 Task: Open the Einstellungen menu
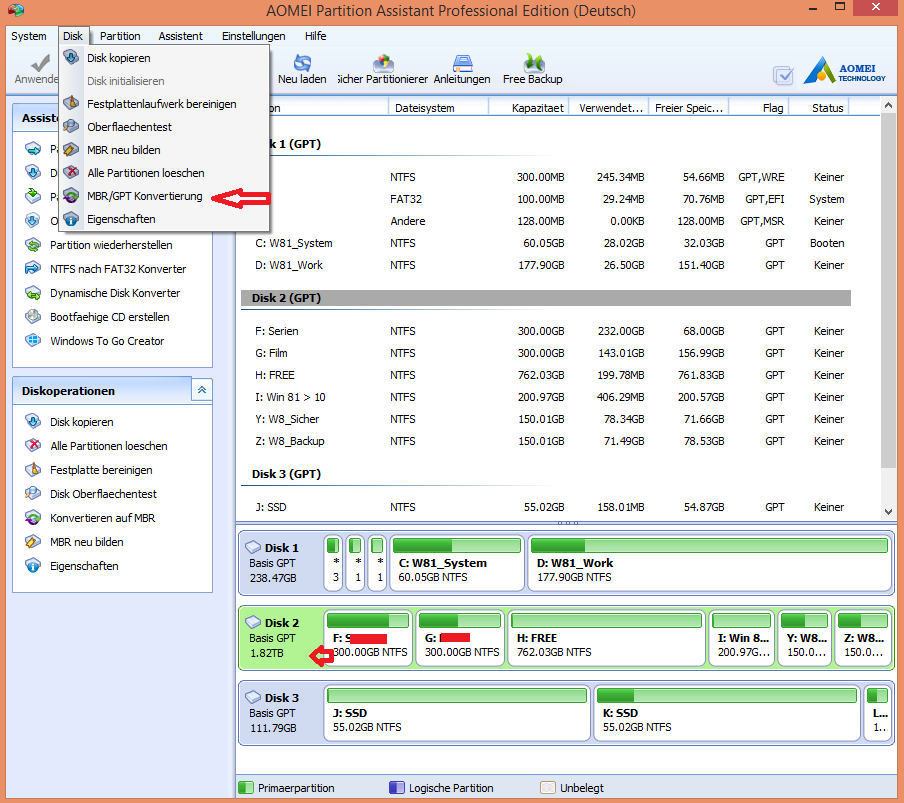coord(254,36)
